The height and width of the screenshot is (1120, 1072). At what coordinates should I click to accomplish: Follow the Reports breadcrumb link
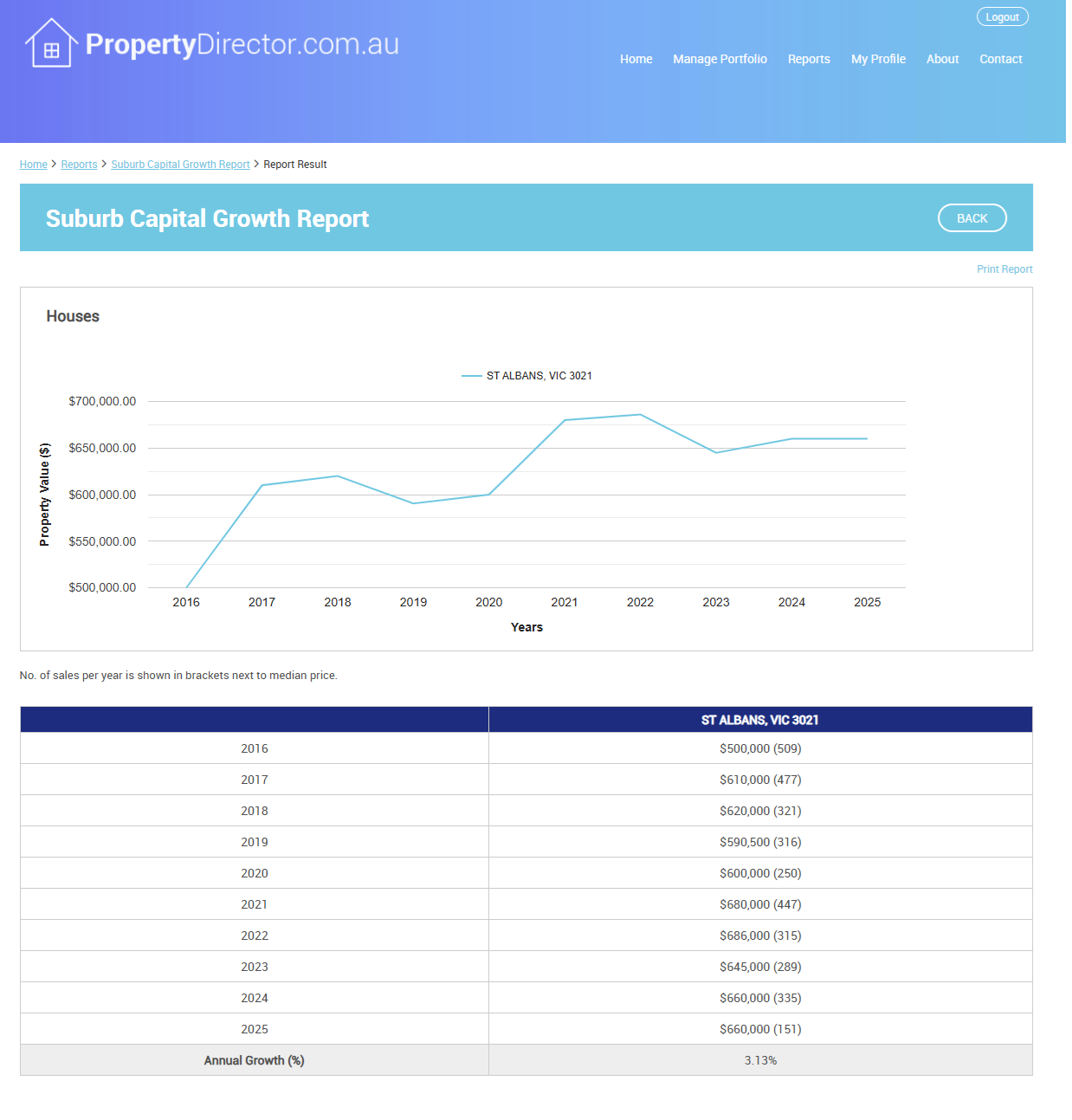coord(79,165)
